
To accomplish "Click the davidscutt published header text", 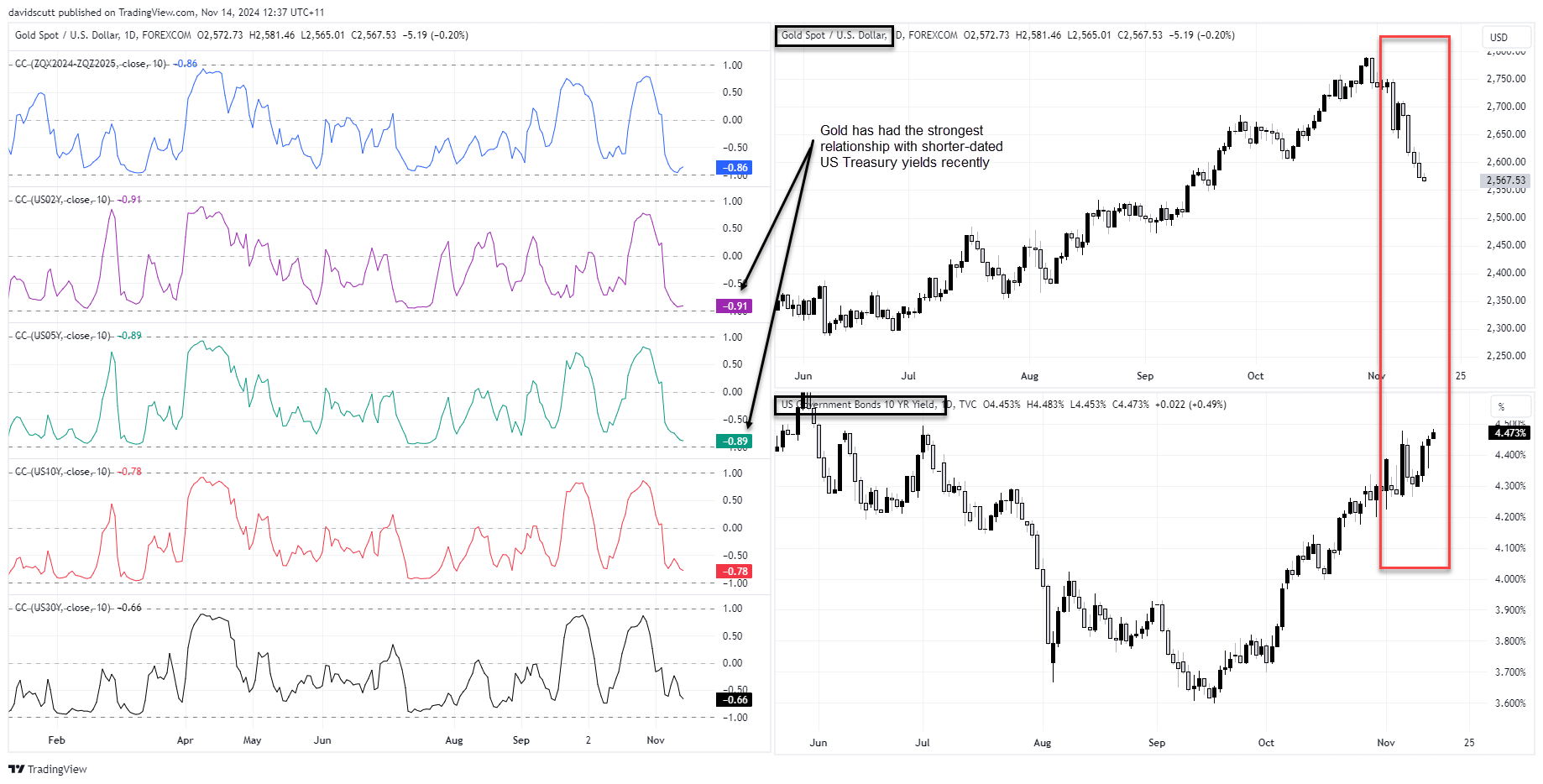I will pos(166,13).
